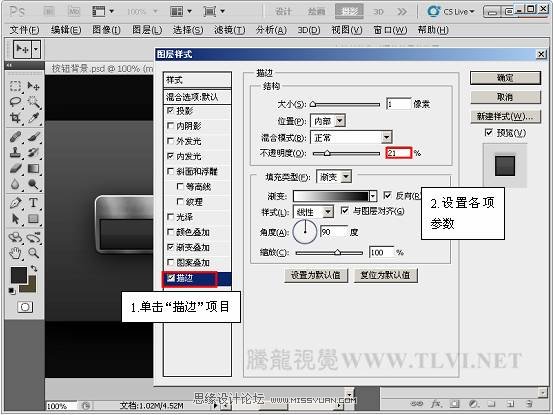This screenshot has width=553, height=415.
Task: Open gradient picker dropdown arrow
Action: tap(373, 196)
